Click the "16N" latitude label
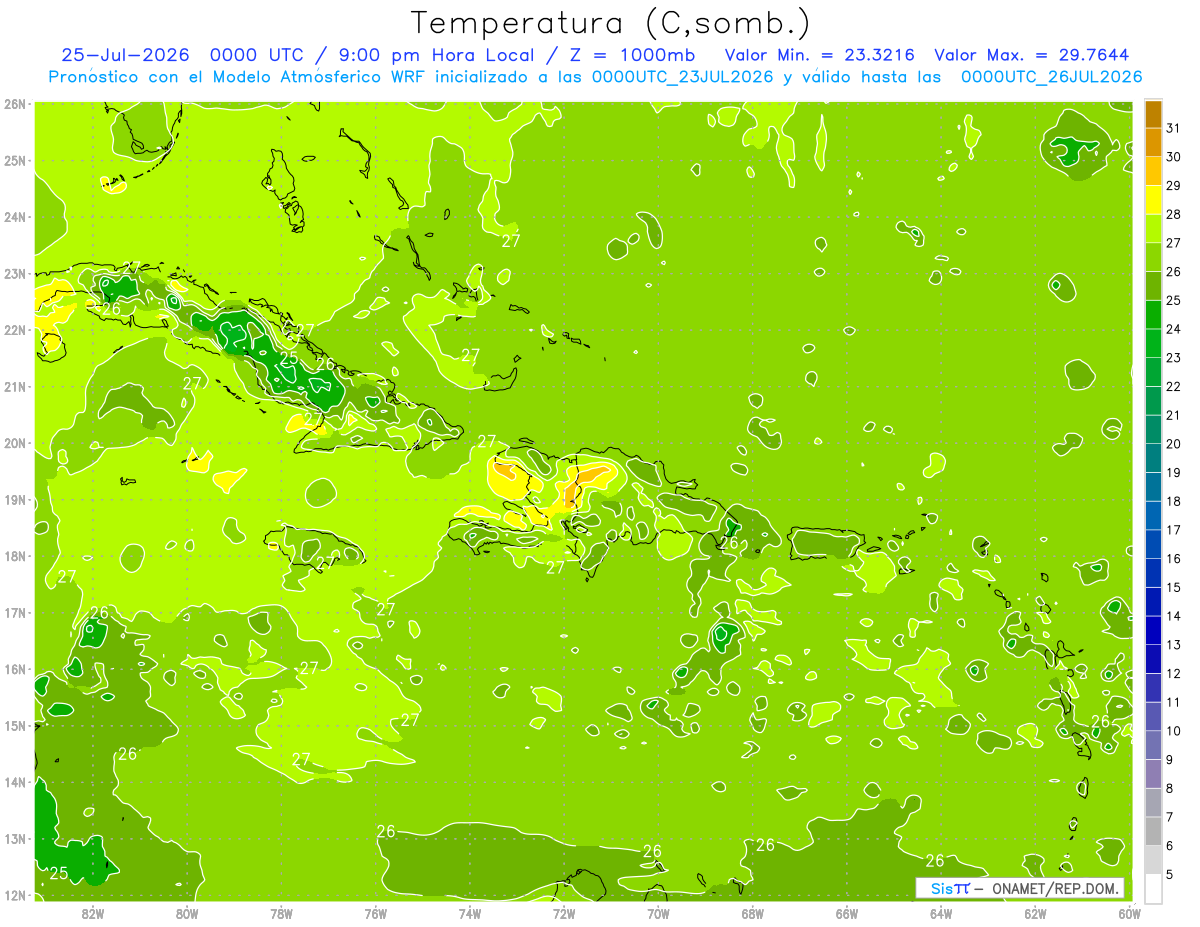The height and width of the screenshot is (927, 1200). [x=14, y=669]
